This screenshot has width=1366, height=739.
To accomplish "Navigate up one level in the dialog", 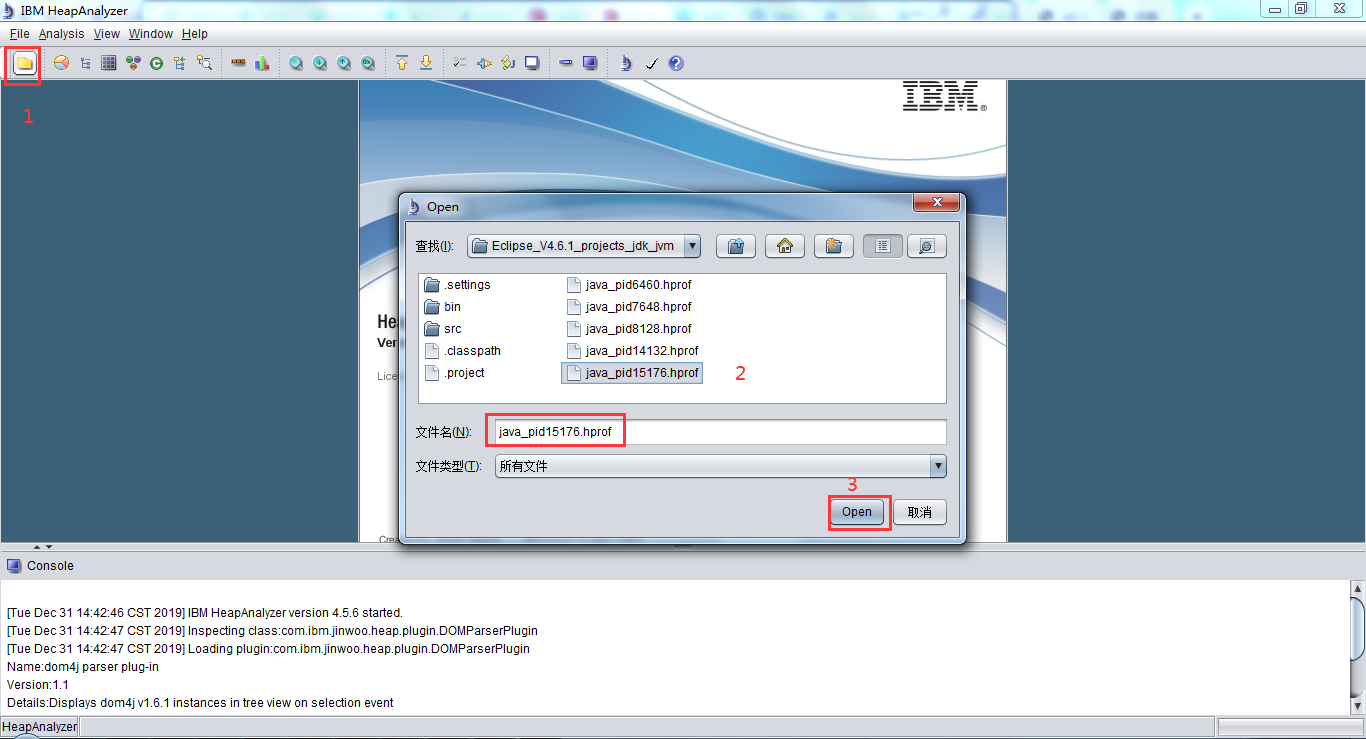I will 736,246.
